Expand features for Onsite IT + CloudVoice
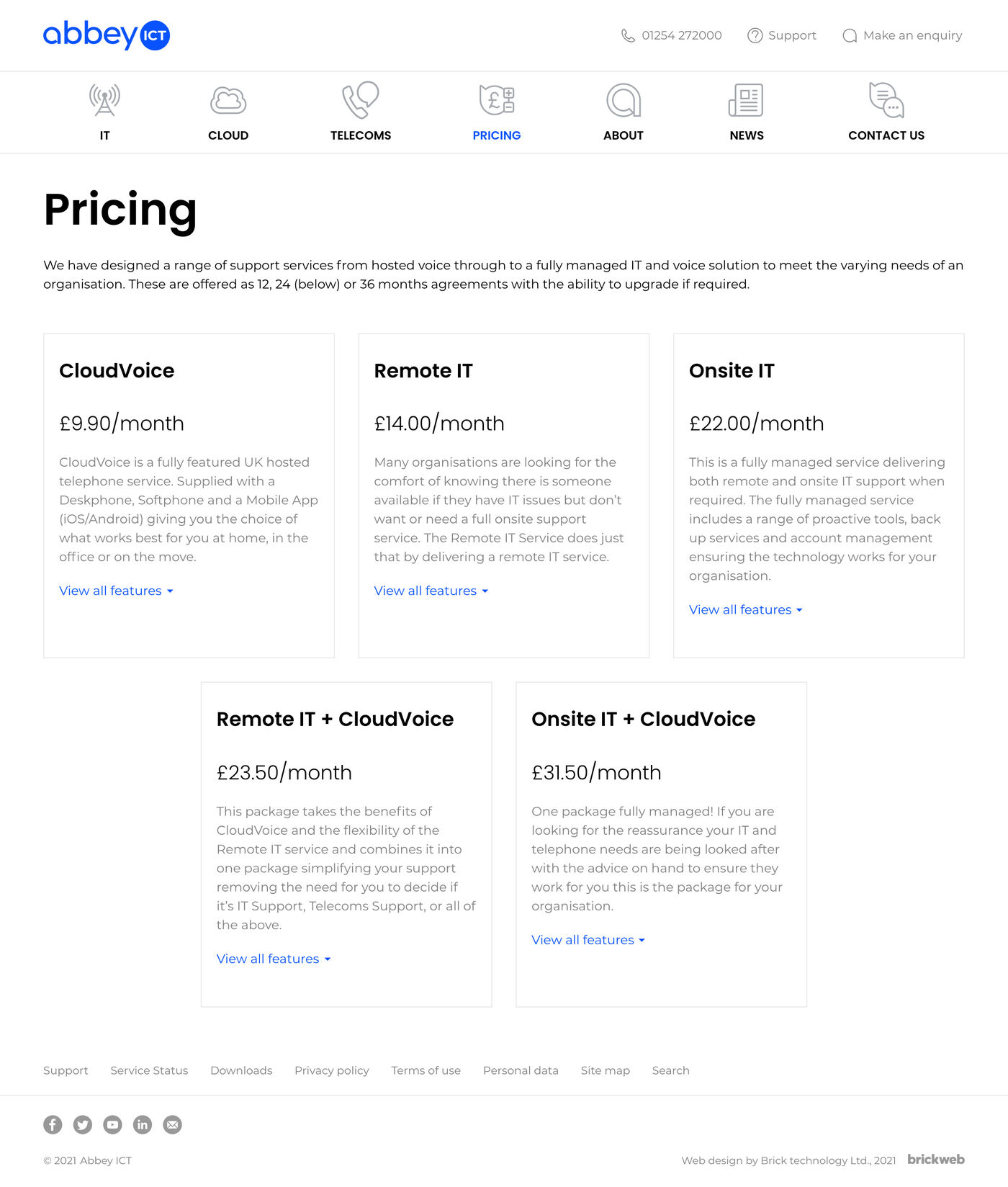This screenshot has height=1187, width=1008. [588, 940]
